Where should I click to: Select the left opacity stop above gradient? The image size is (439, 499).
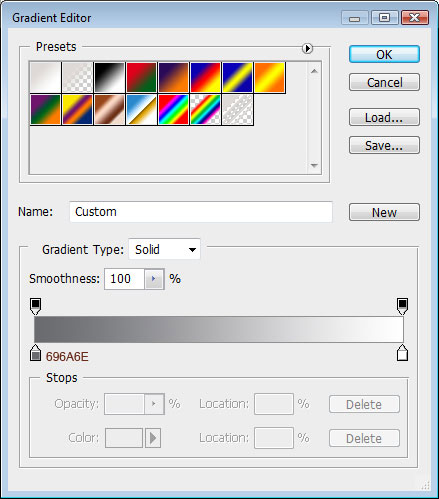coord(36,306)
